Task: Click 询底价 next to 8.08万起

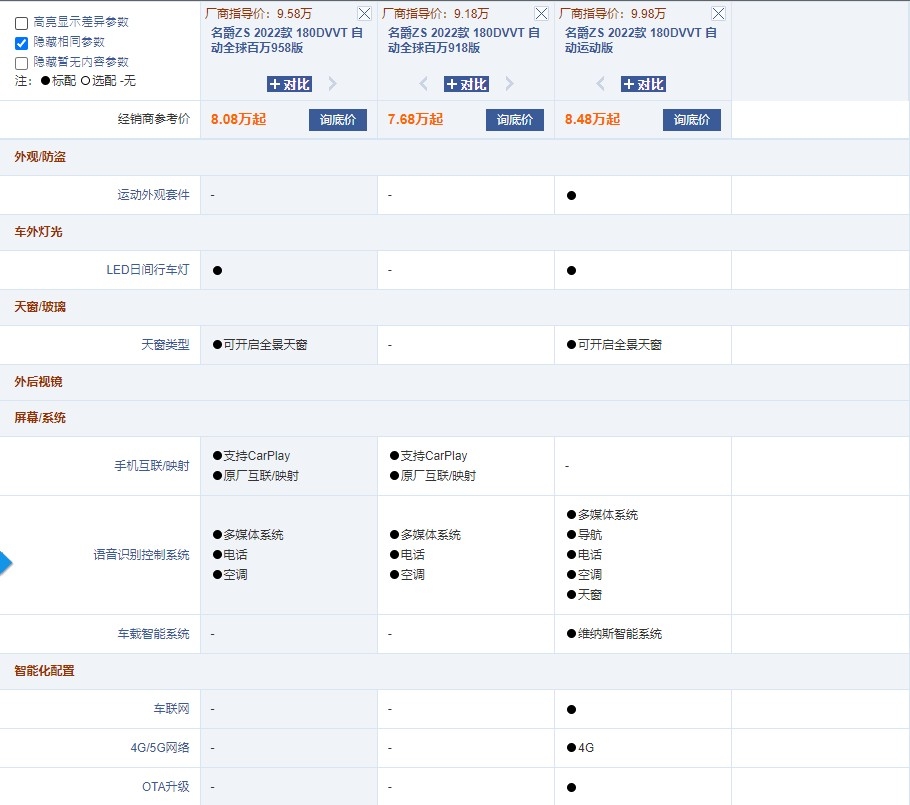Action: point(338,120)
